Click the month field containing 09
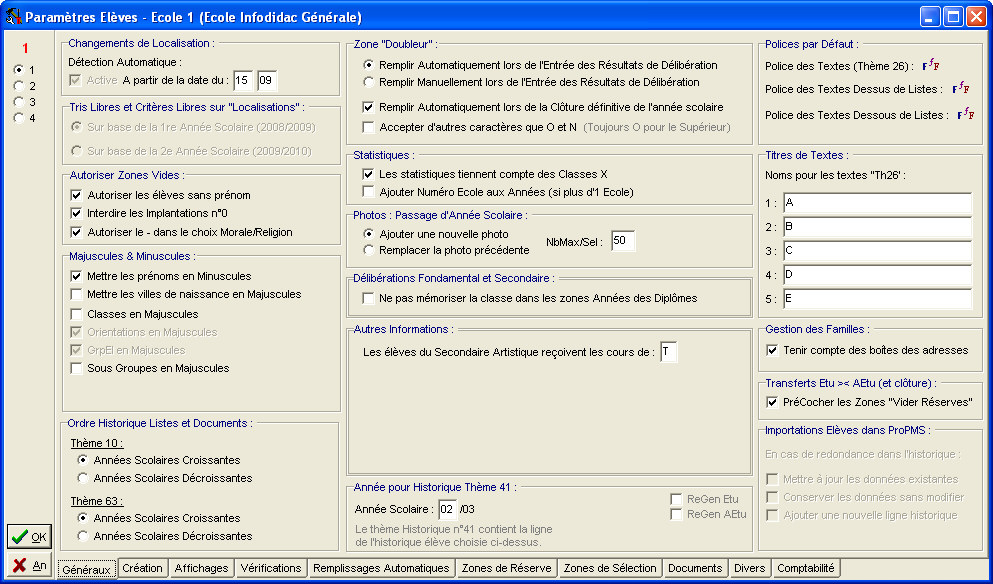This screenshot has width=993, height=584. point(267,80)
